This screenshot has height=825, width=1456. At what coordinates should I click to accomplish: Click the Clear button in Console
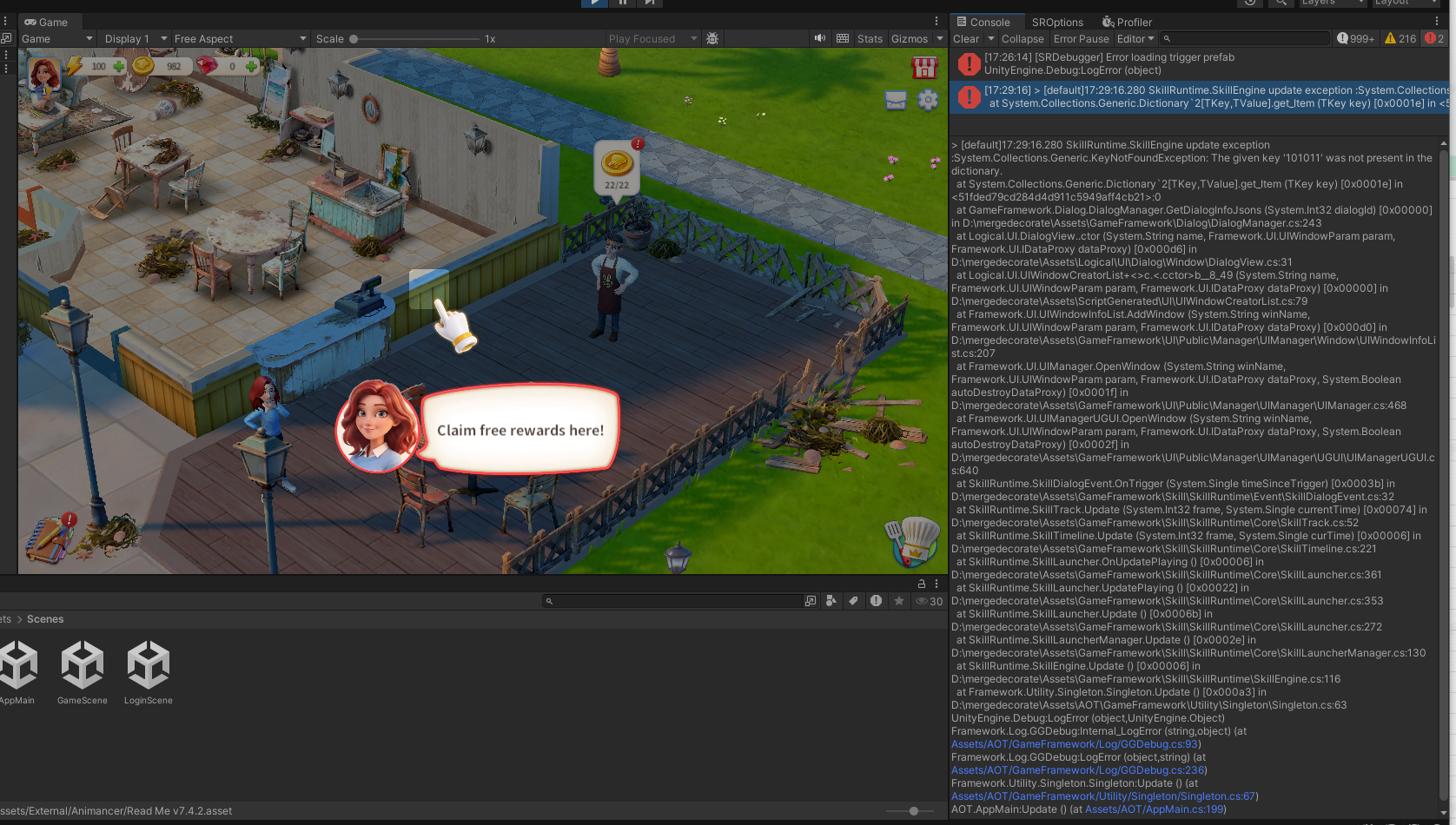click(x=966, y=39)
